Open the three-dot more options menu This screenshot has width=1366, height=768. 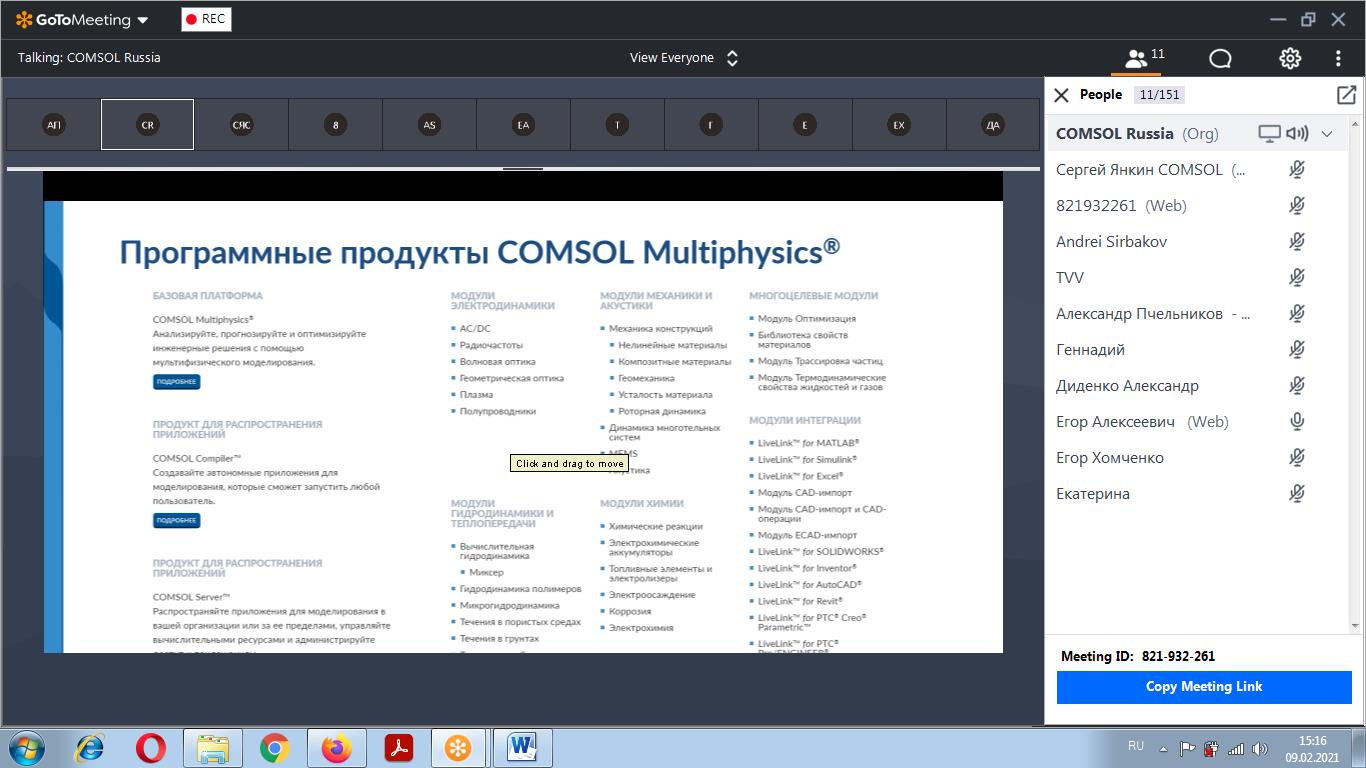tap(1338, 58)
